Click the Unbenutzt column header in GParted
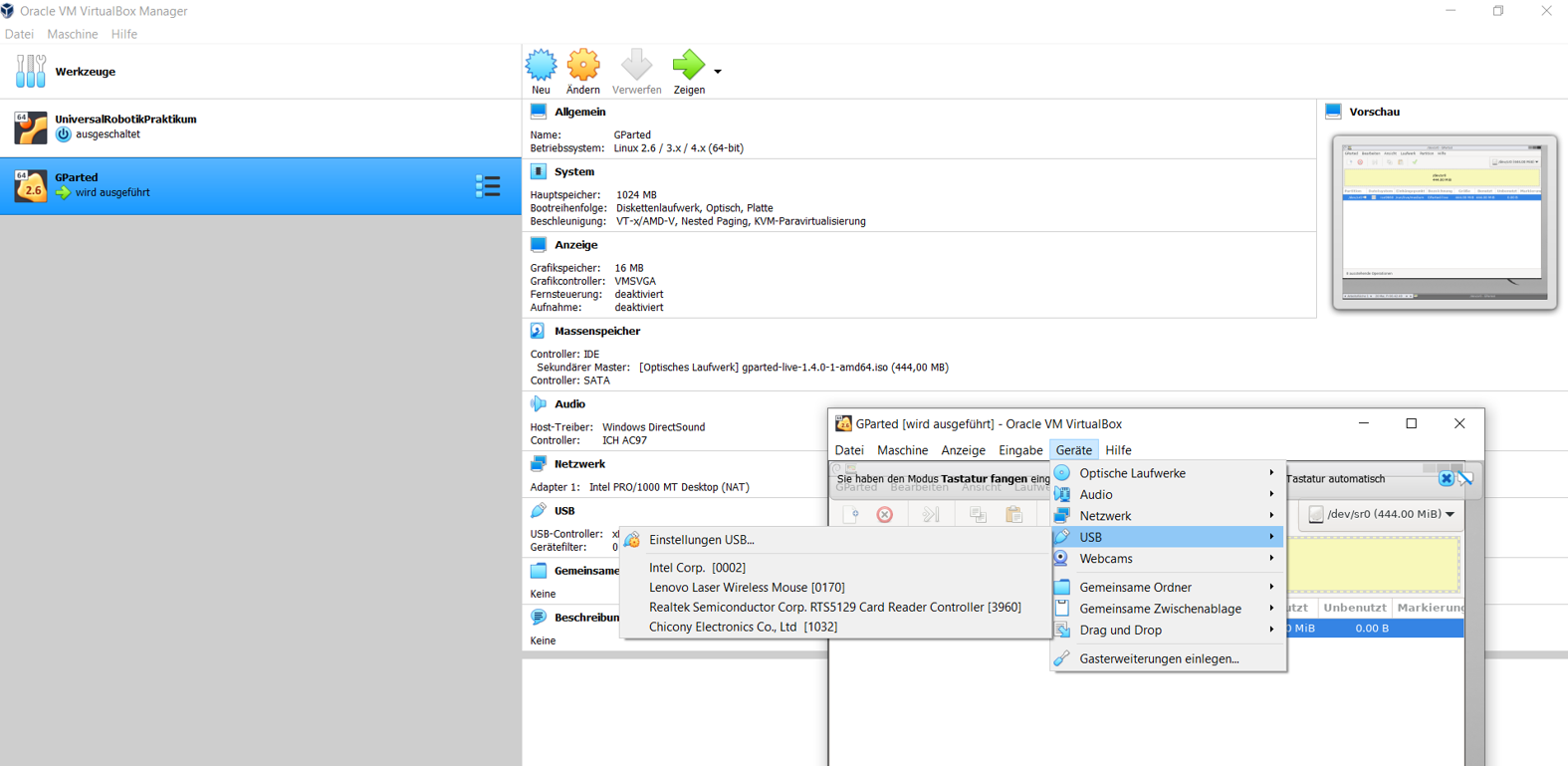The width and height of the screenshot is (1568, 766). pos(1354,607)
